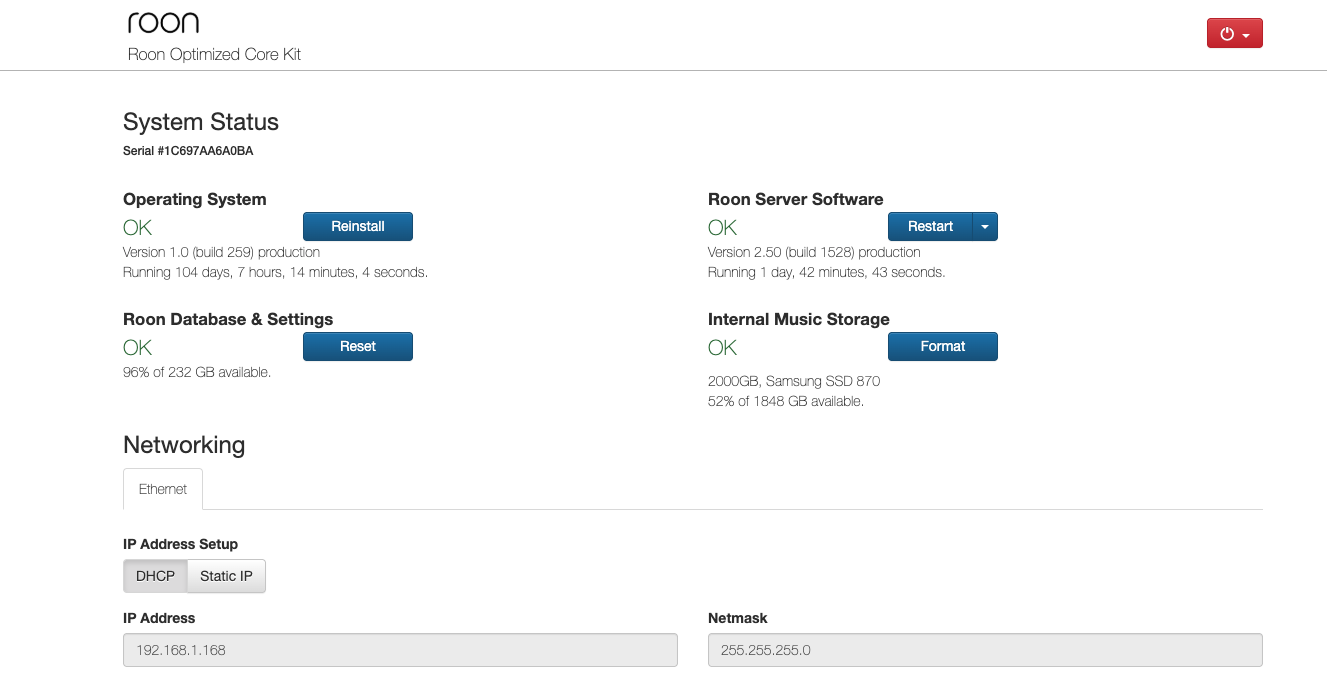Click the Roon Server Software OK status
The width and height of the screenshot is (1327, 681).
(x=723, y=227)
